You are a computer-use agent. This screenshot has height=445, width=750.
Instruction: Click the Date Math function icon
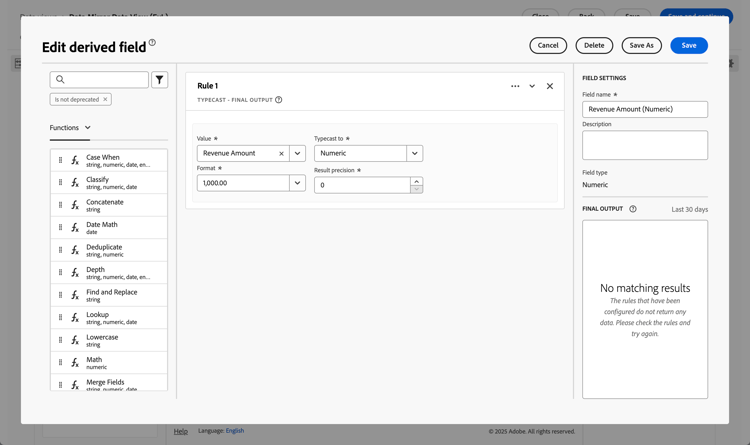[x=75, y=228]
